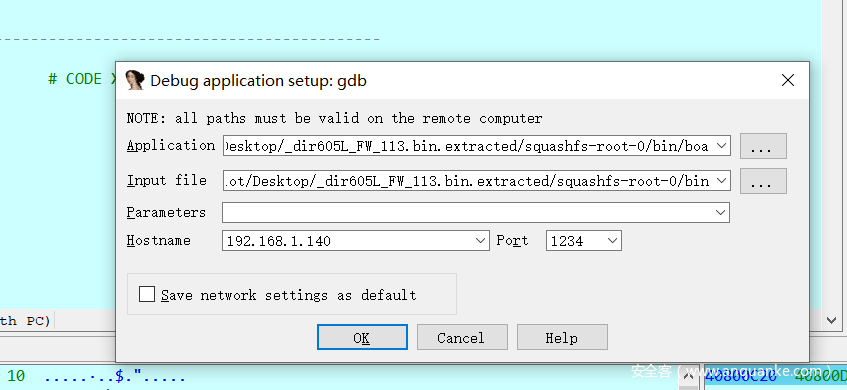The width and height of the screenshot is (847, 390).
Task: Click the NOTE text about remote paths
Action: (334, 118)
